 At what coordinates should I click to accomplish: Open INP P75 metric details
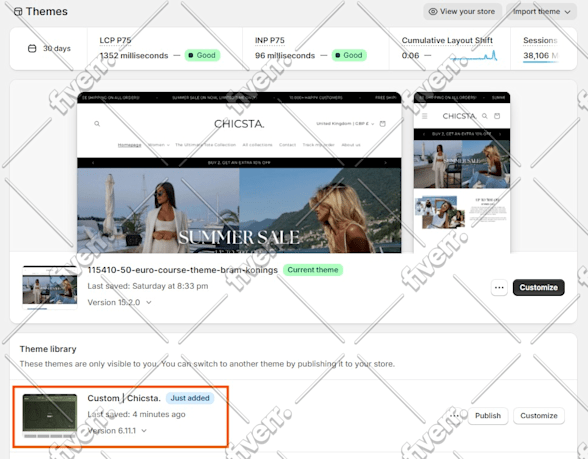270,40
